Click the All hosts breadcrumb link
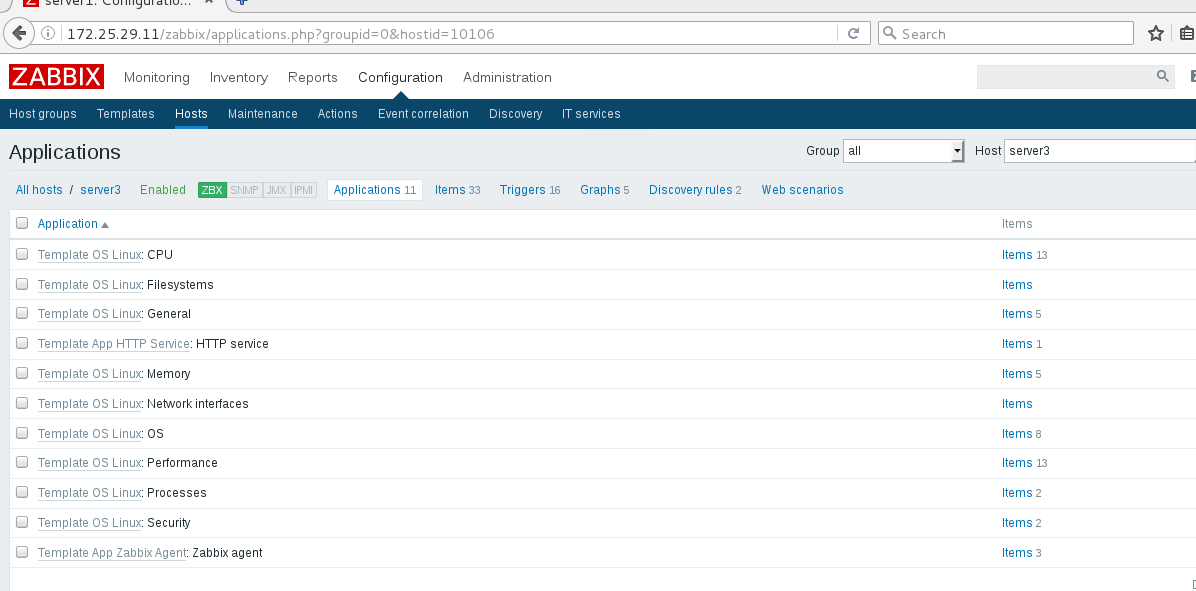Image resolution: width=1196 pixels, height=591 pixels. click(x=39, y=190)
